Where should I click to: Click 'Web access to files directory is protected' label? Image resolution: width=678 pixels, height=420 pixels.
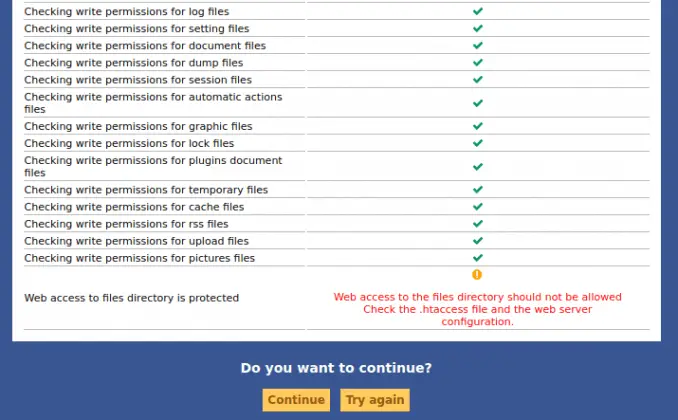[x=131, y=297]
